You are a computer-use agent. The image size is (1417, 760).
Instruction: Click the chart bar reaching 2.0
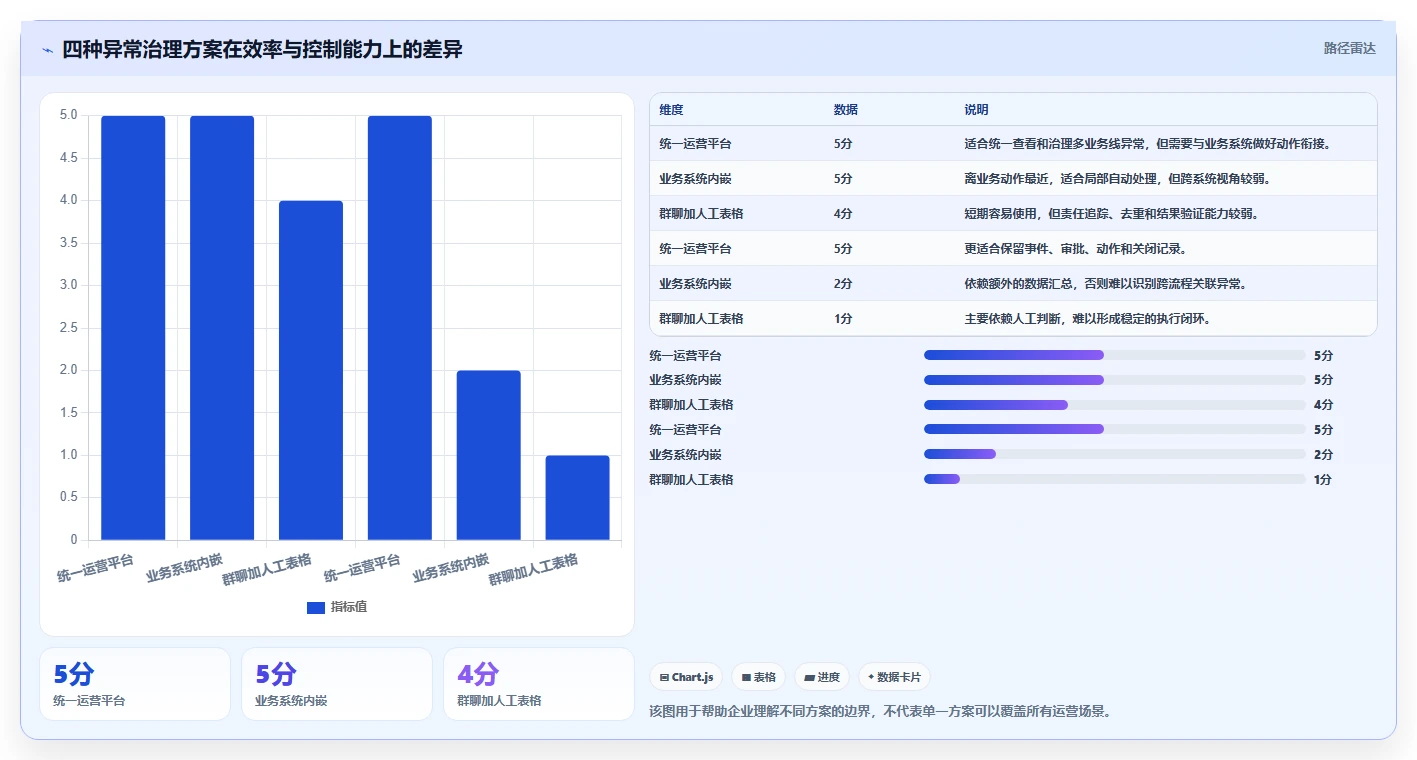pos(489,455)
